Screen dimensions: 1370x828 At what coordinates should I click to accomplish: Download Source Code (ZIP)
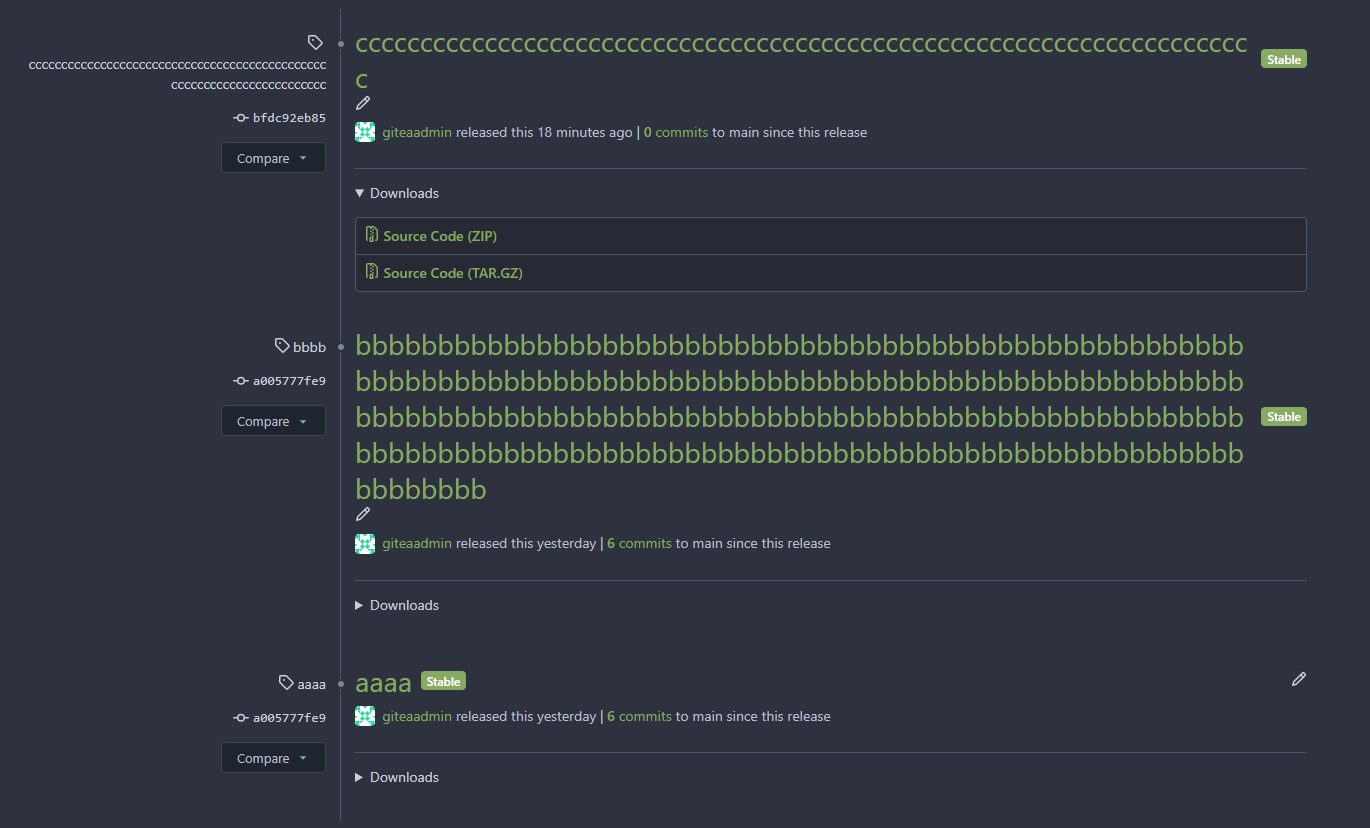440,236
